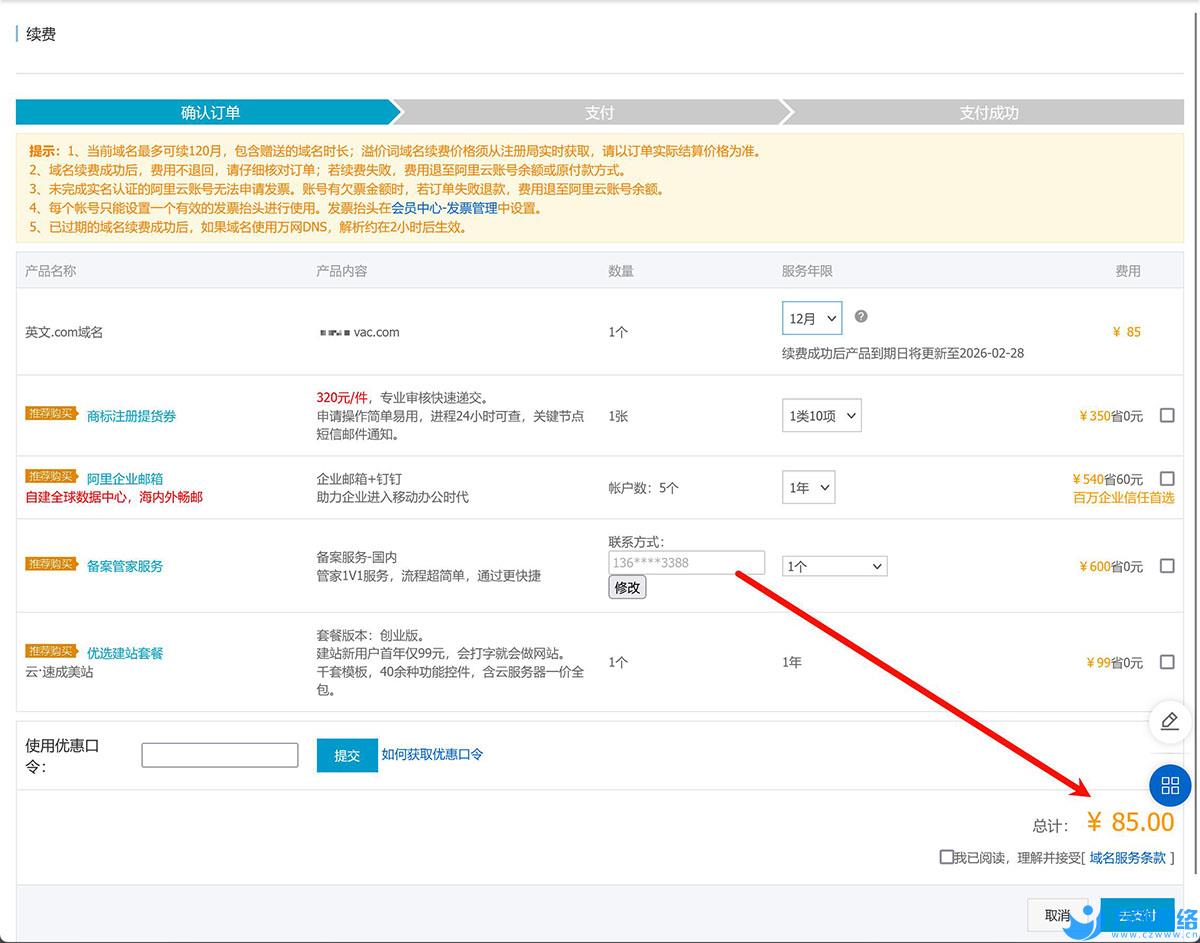Open the 12月 service period dropdown
The height and width of the screenshot is (943, 1200).
pos(811,318)
